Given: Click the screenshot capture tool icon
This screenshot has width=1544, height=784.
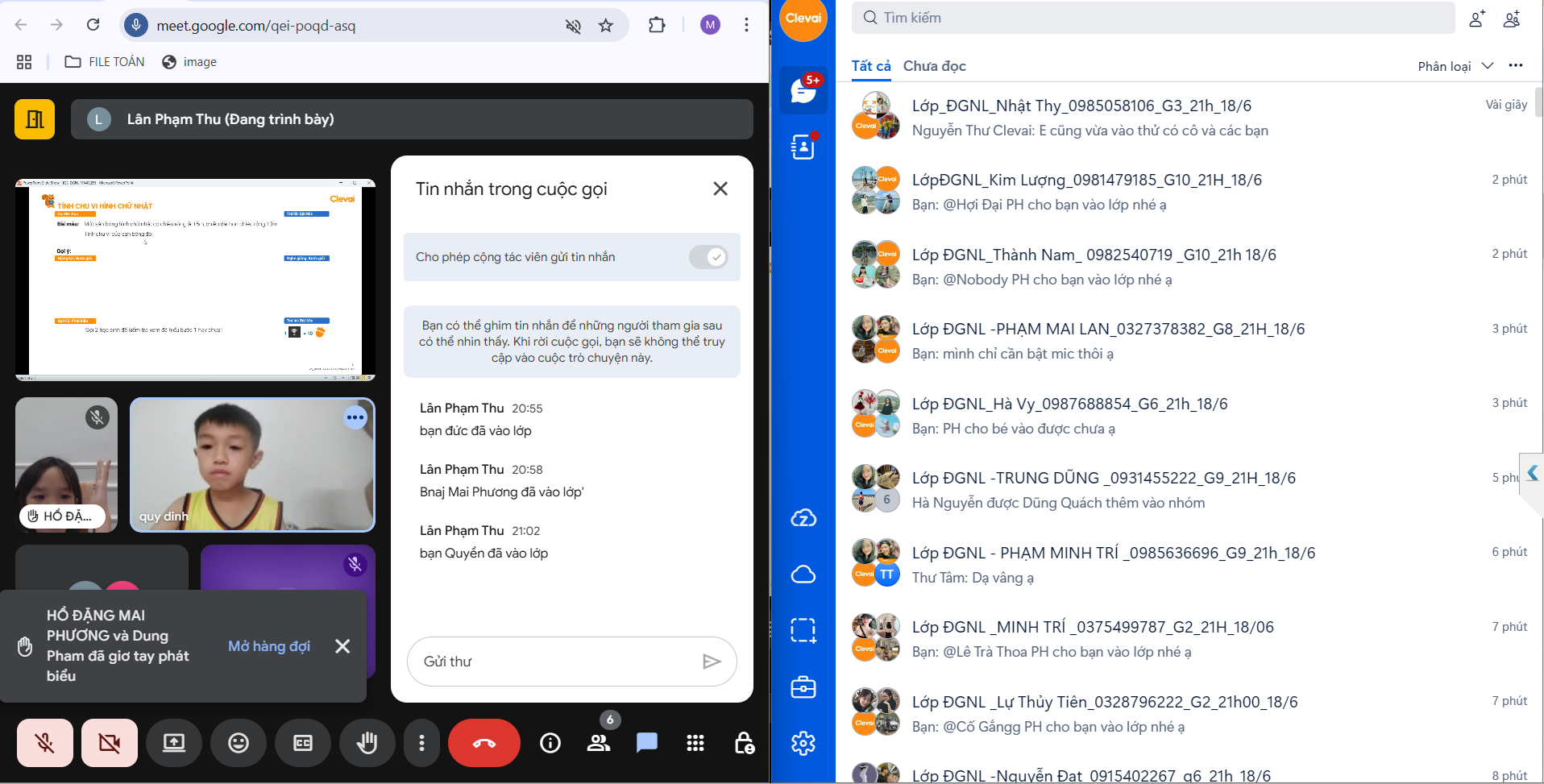Looking at the screenshot, I should [803, 630].
